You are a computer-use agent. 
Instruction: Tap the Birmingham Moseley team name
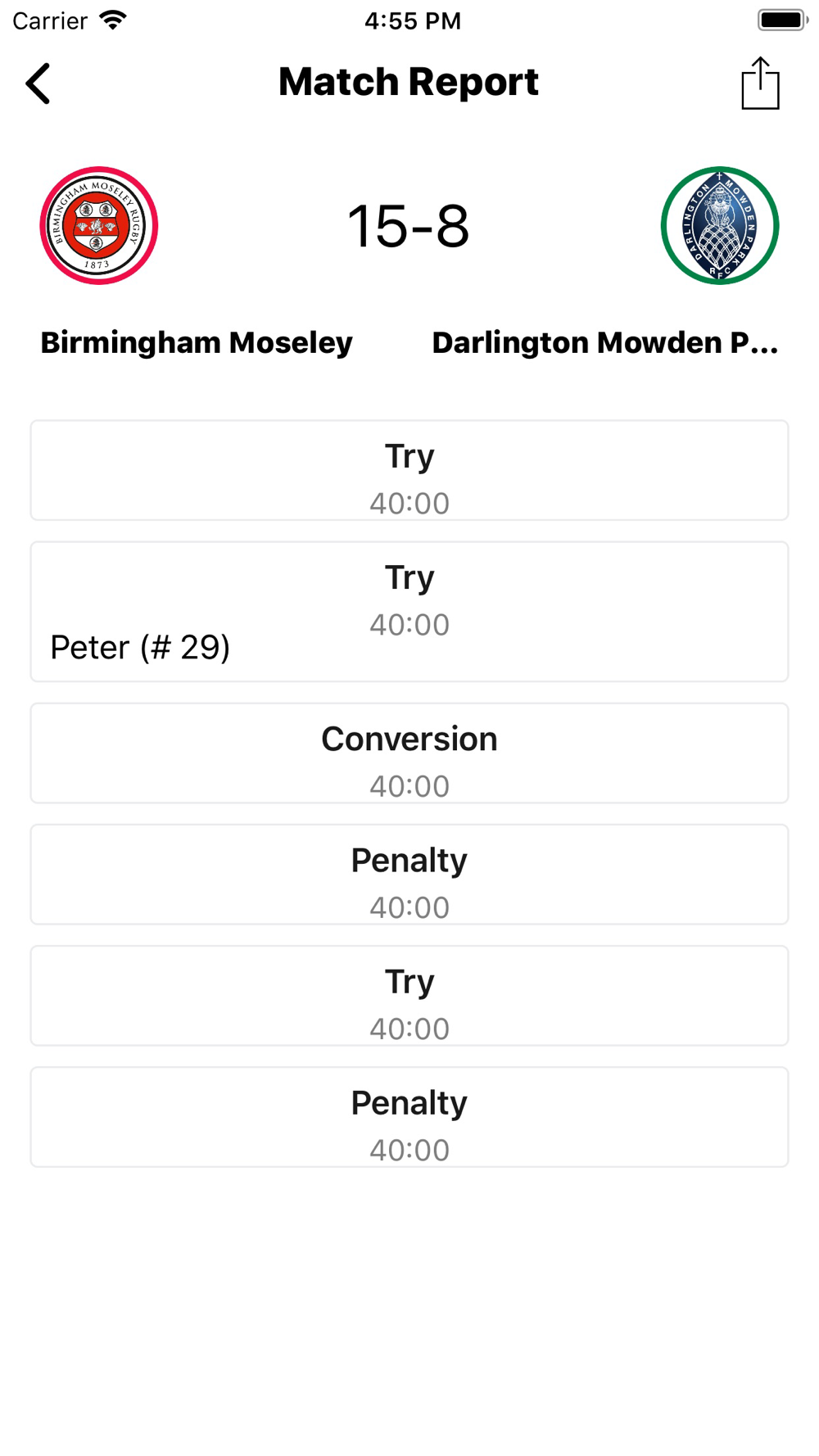point(197,343)
